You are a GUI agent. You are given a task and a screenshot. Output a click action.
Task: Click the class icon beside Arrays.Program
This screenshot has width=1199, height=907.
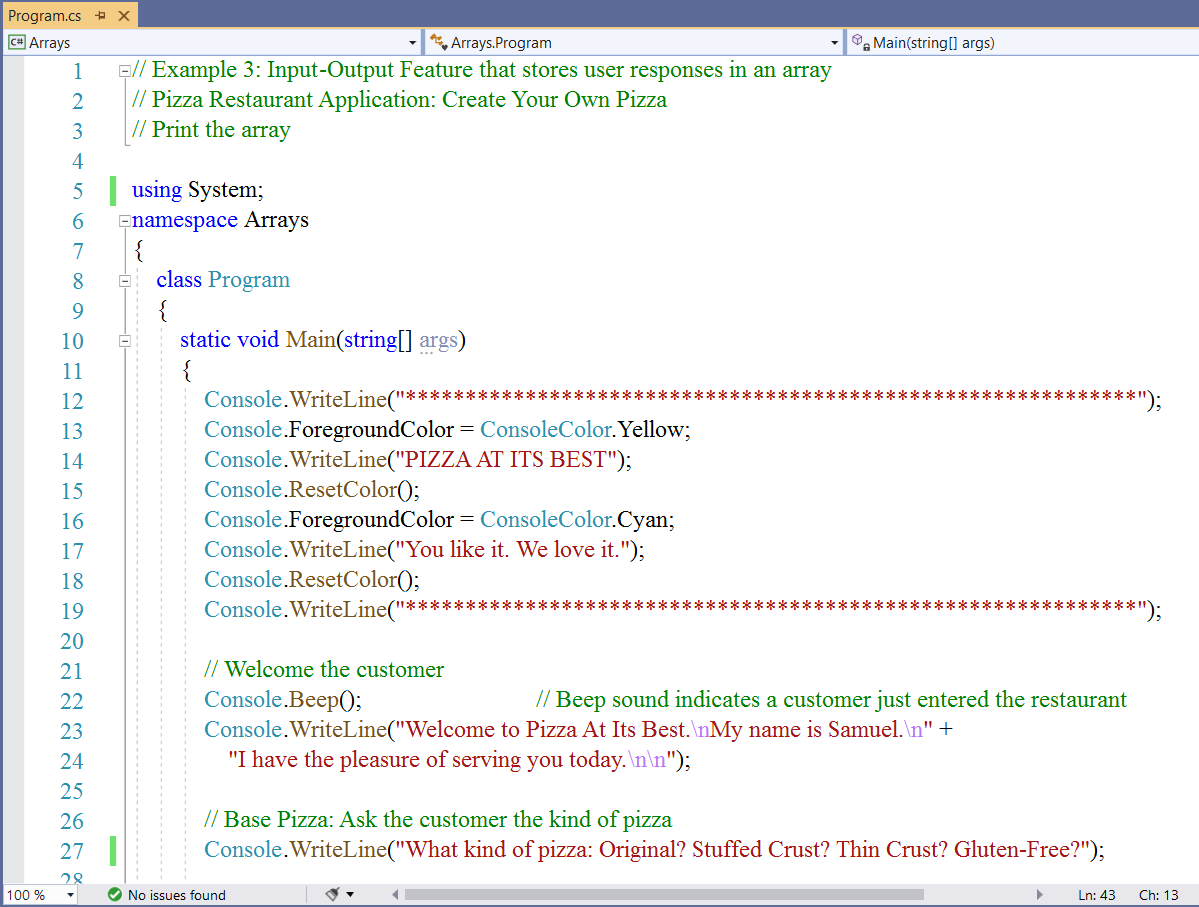click(x=438, y=43)
